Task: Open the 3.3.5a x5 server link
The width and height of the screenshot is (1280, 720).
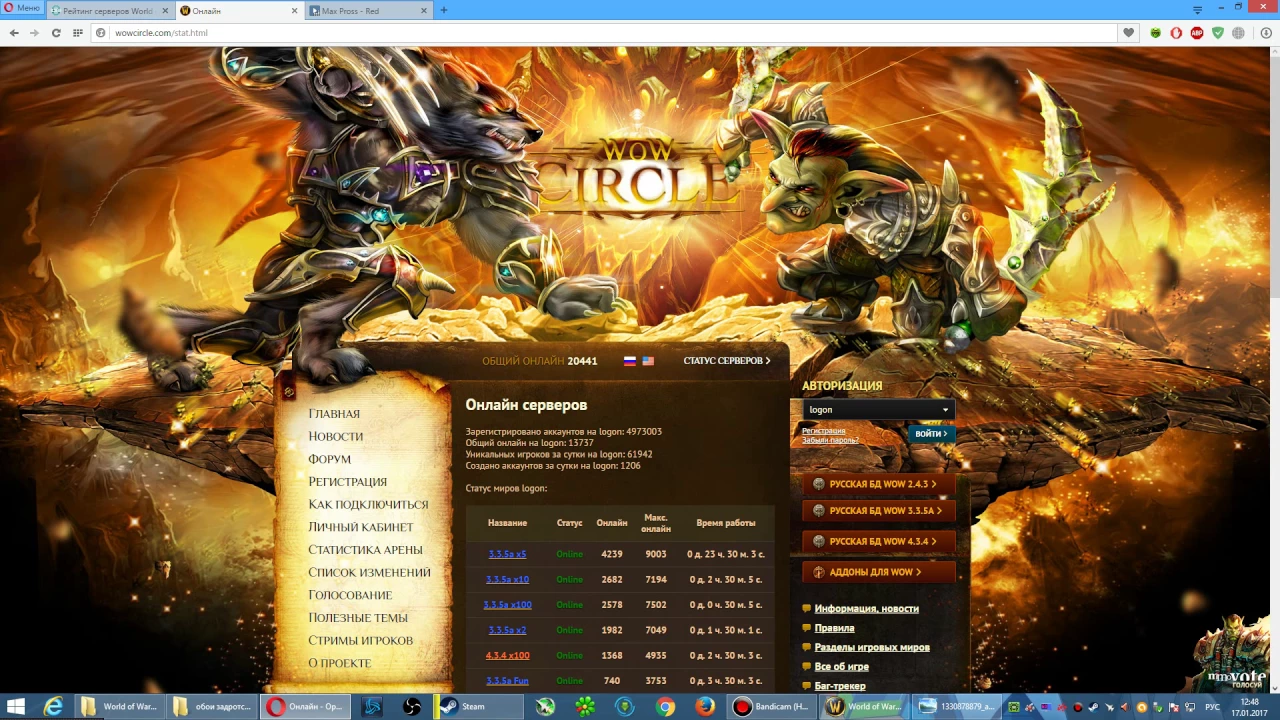Action: click(507, 554)
